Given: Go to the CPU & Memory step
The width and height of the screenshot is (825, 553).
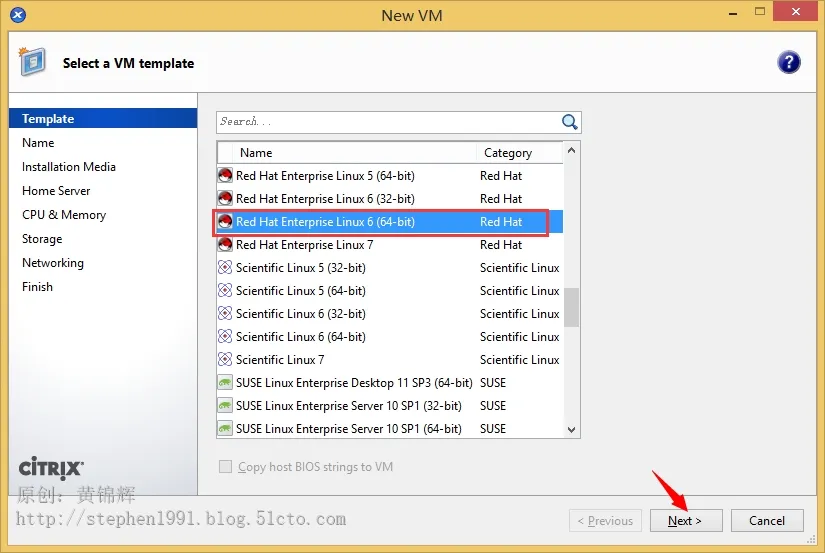Looking at the screenshot, I should coord(103,215).
